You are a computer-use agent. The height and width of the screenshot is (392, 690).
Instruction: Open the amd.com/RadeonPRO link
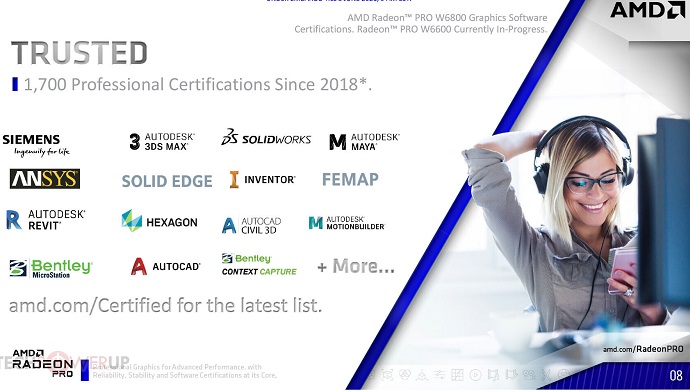point(643,349)
